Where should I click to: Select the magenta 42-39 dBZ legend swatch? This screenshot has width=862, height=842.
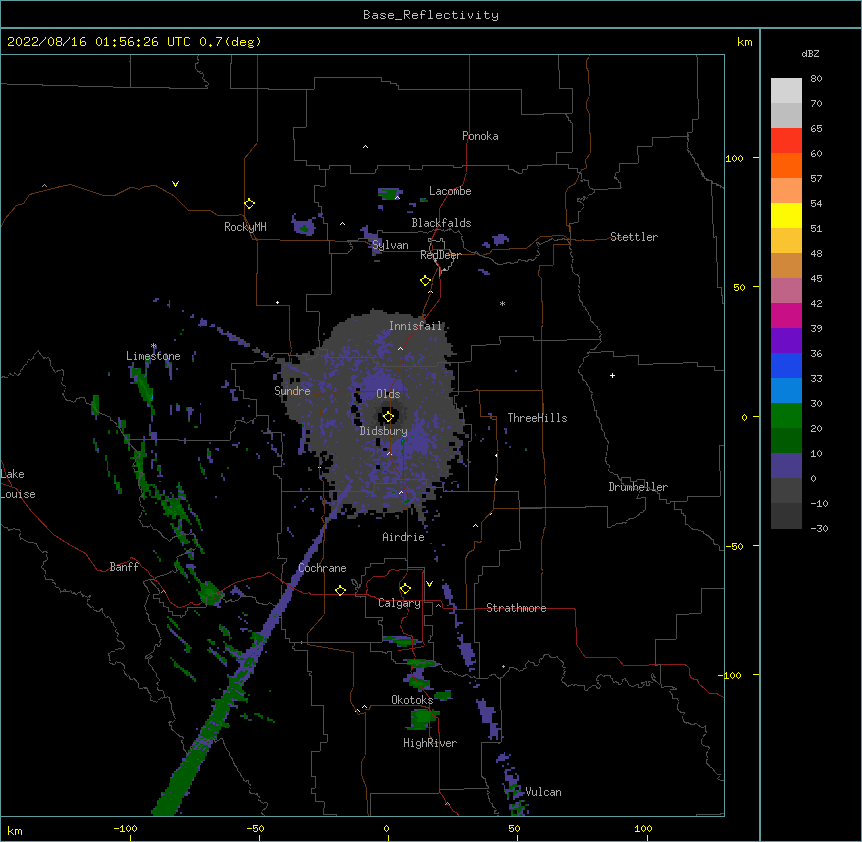tap(786, 315)
